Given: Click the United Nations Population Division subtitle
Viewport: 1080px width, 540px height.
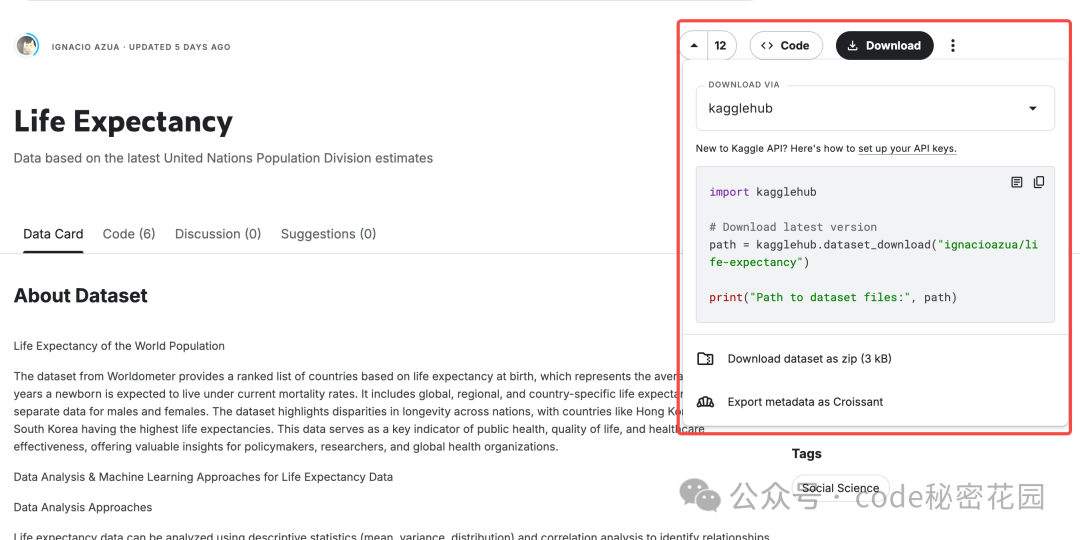Looking at the screenshot, I should 223,158.
